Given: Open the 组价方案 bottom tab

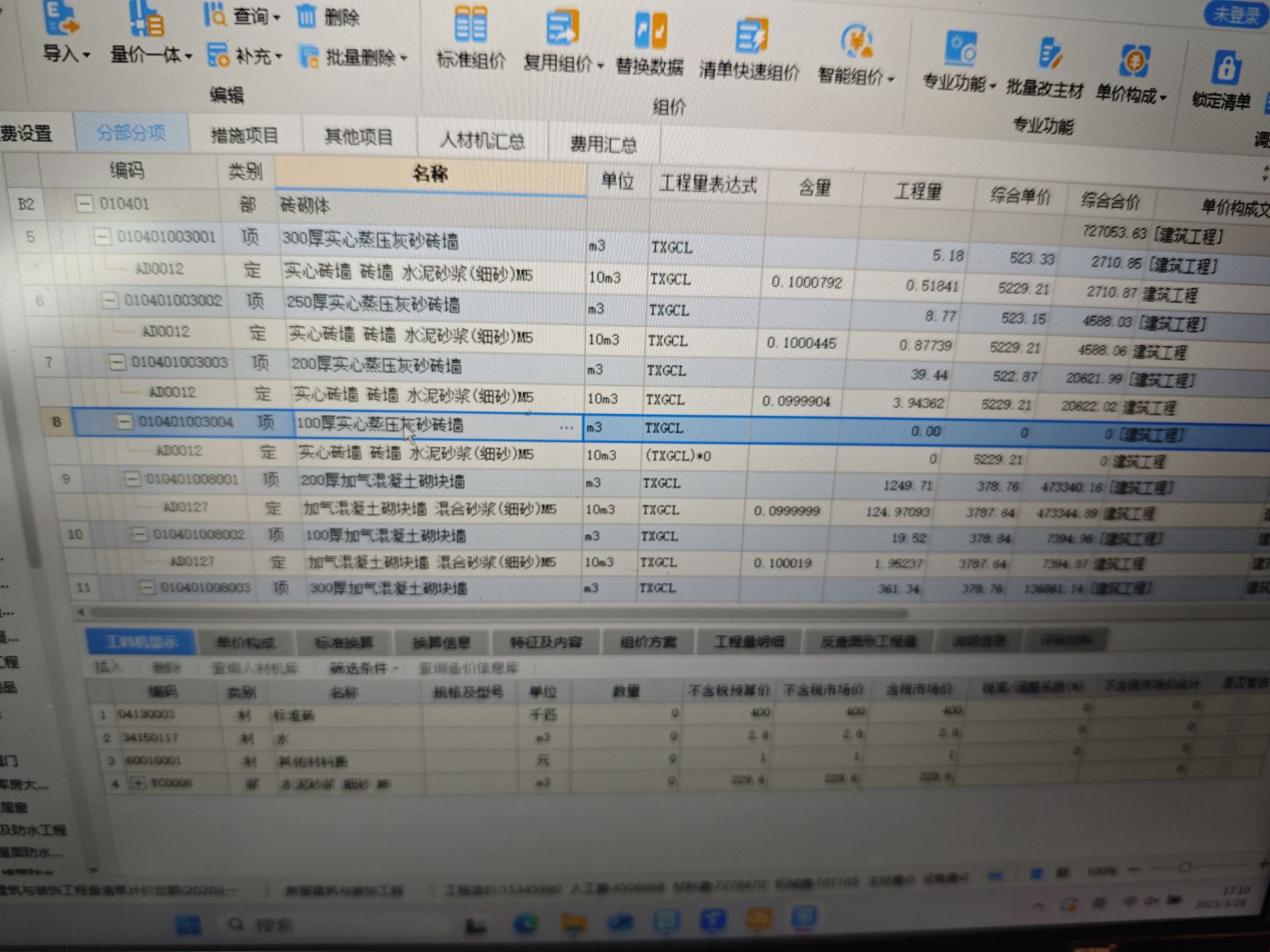Looking at the screenshot, I should (648, 642).
